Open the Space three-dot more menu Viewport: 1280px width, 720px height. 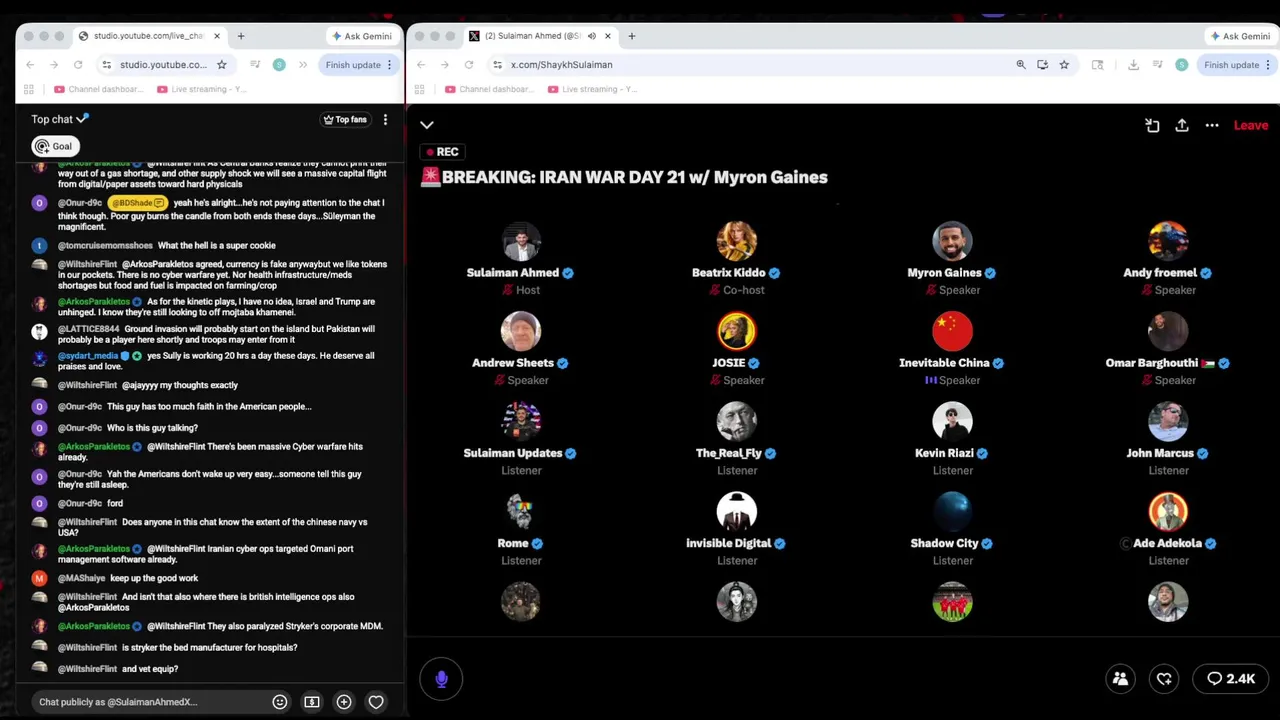(x=1212, y=125)
